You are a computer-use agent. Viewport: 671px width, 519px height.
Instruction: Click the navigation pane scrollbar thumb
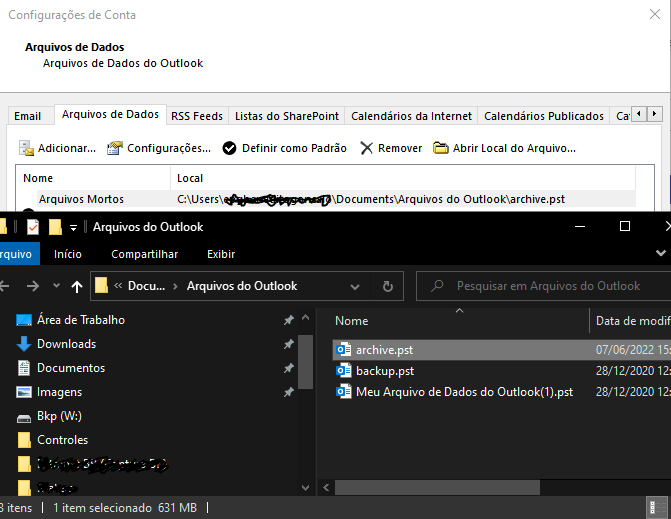305,362
